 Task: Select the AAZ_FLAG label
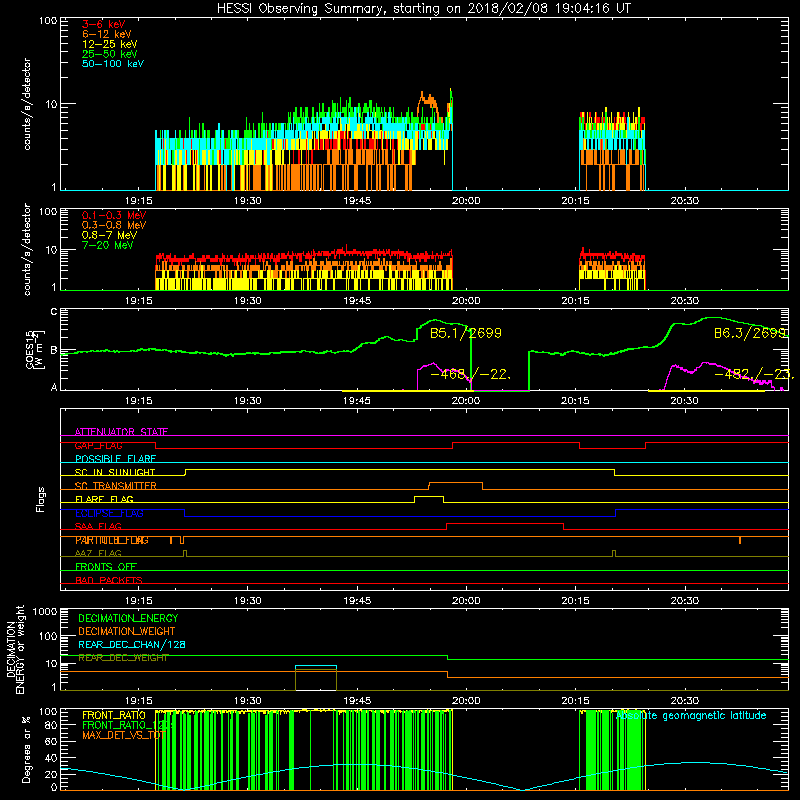(x=98, y=554)
